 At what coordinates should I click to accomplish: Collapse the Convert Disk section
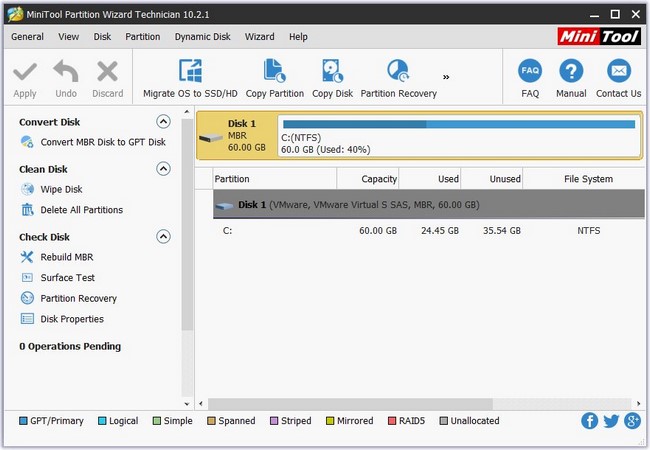click(x=163, y=121)
